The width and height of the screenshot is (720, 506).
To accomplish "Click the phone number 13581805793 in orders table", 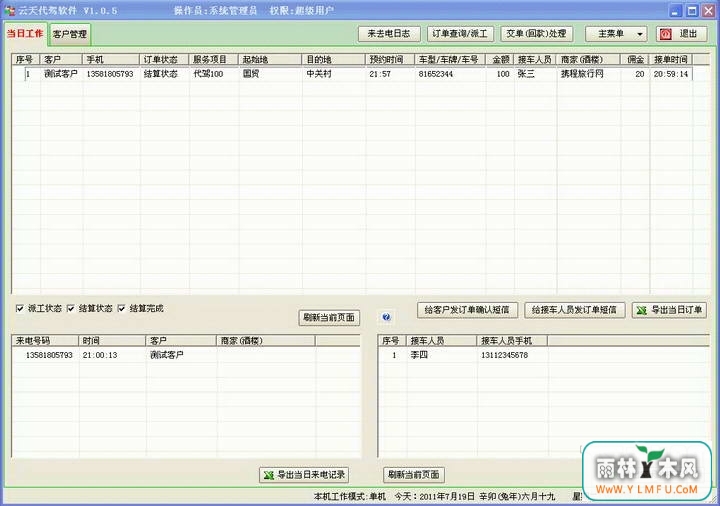I will (x=110, y=74).
